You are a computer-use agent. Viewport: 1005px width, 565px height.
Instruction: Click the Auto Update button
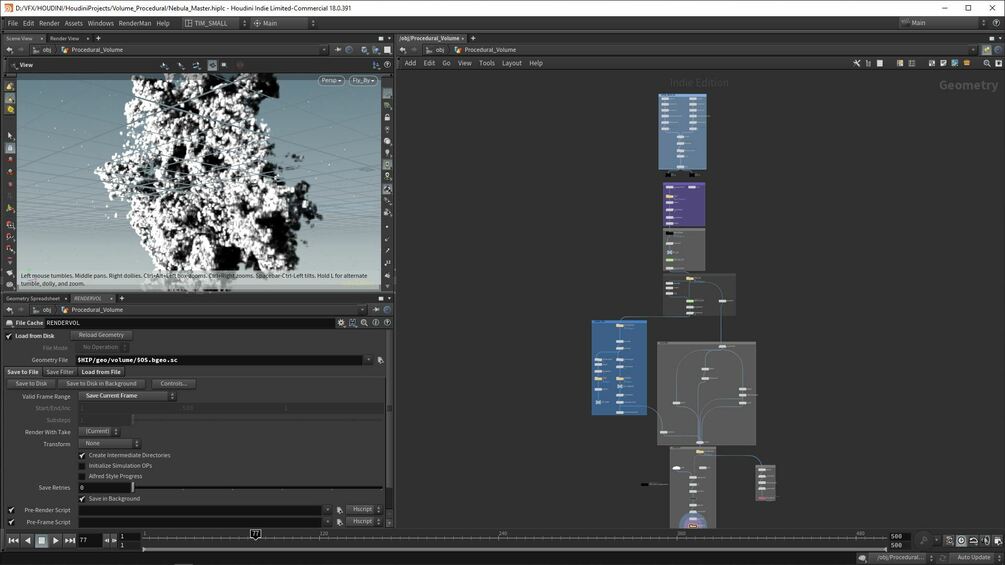[973, 557]
